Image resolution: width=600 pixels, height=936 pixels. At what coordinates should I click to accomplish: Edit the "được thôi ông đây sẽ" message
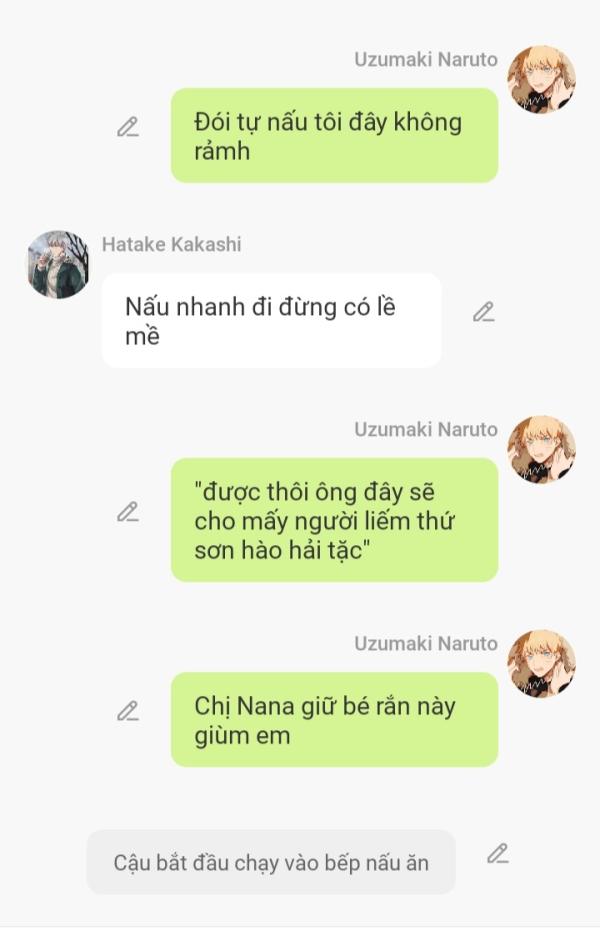[128, 512]
